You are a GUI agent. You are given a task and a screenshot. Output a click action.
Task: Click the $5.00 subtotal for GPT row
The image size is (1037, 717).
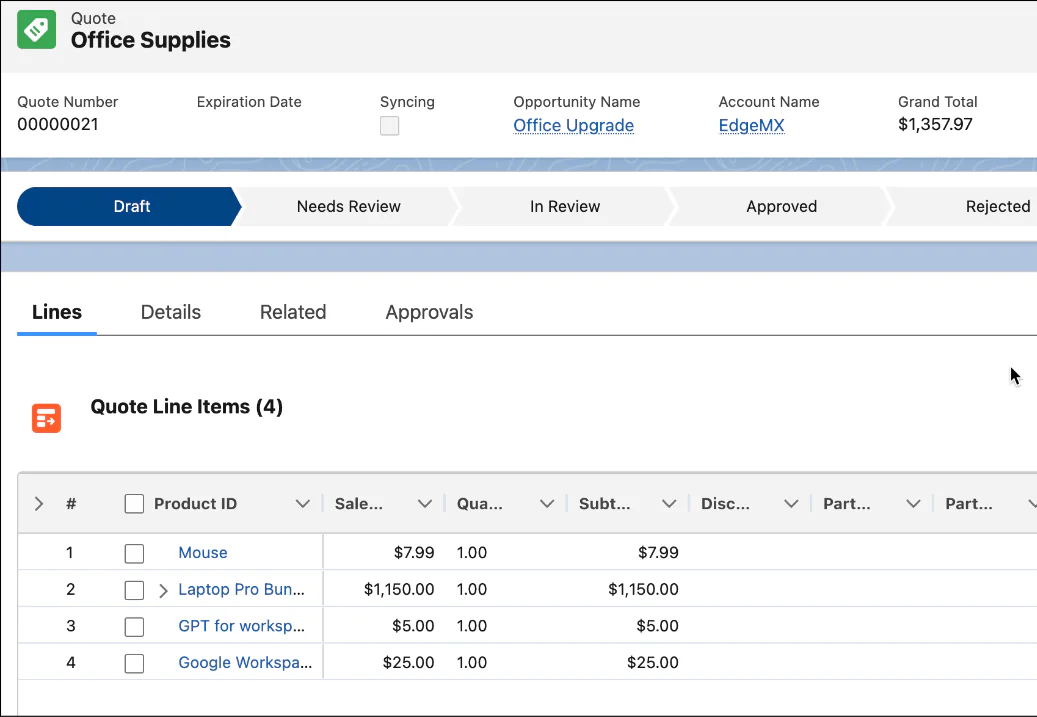(x=657, y=626)
